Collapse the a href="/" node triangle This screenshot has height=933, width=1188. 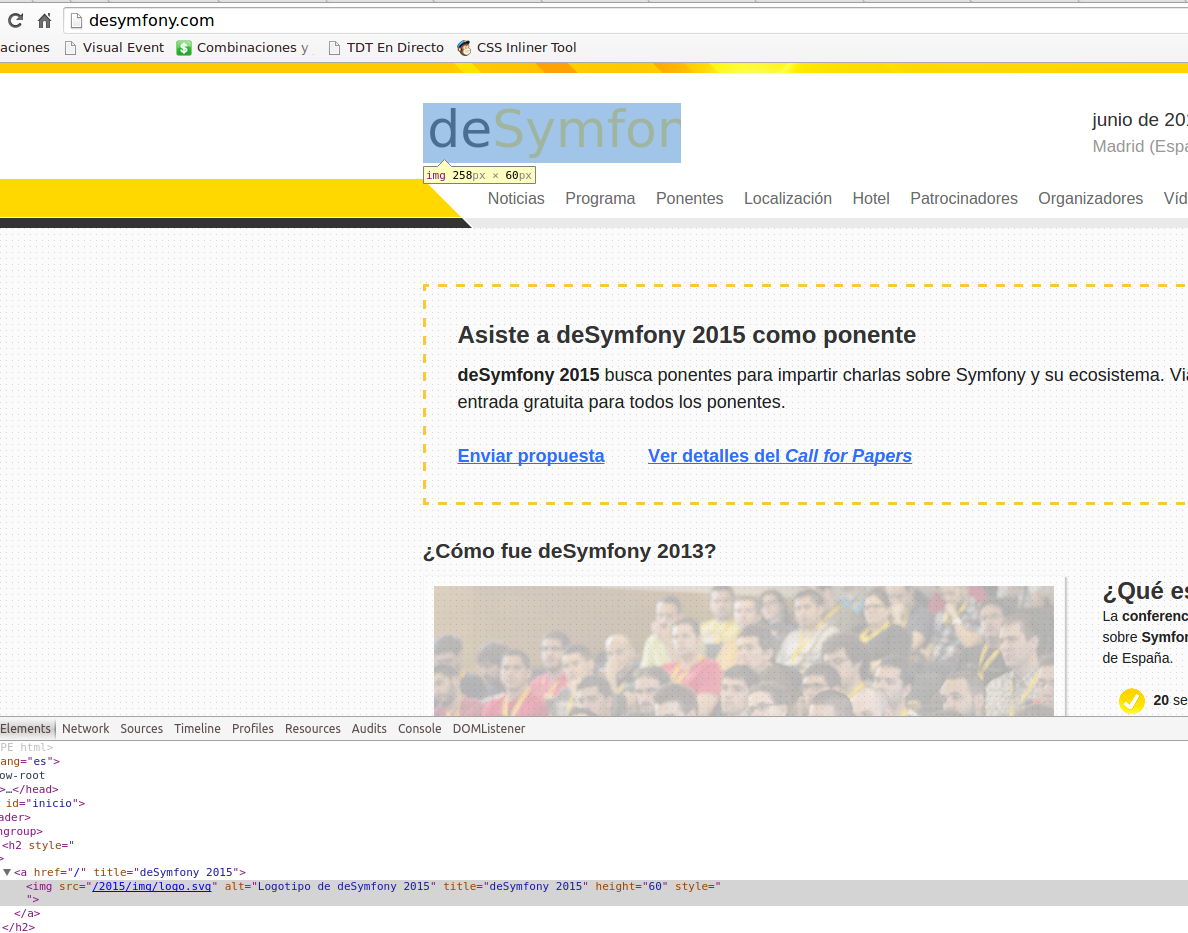click(7, 872)
